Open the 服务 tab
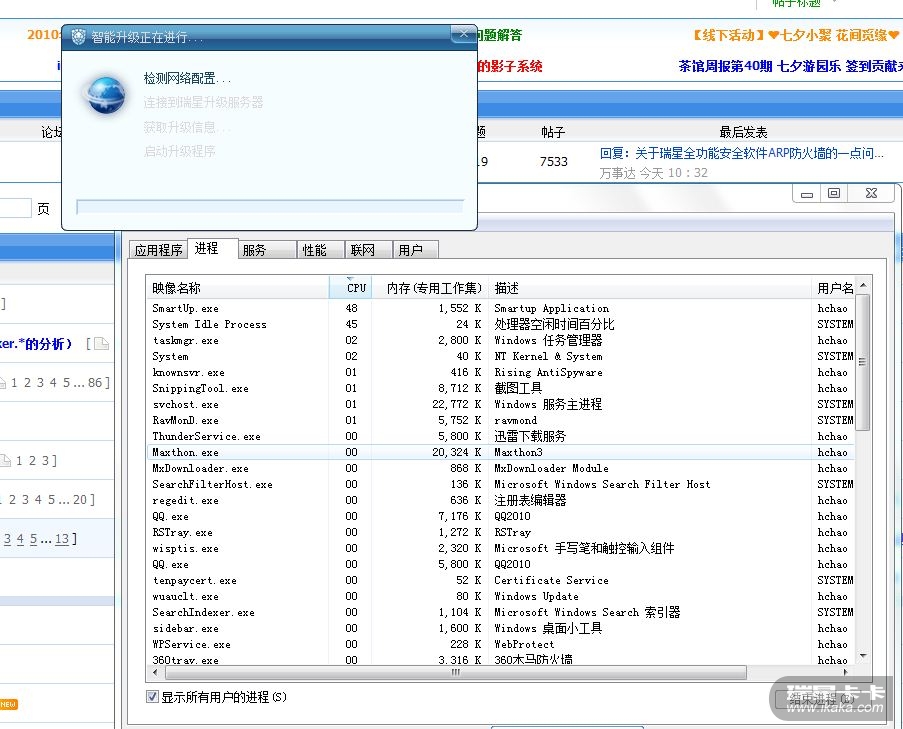 [x=266, y=250]
